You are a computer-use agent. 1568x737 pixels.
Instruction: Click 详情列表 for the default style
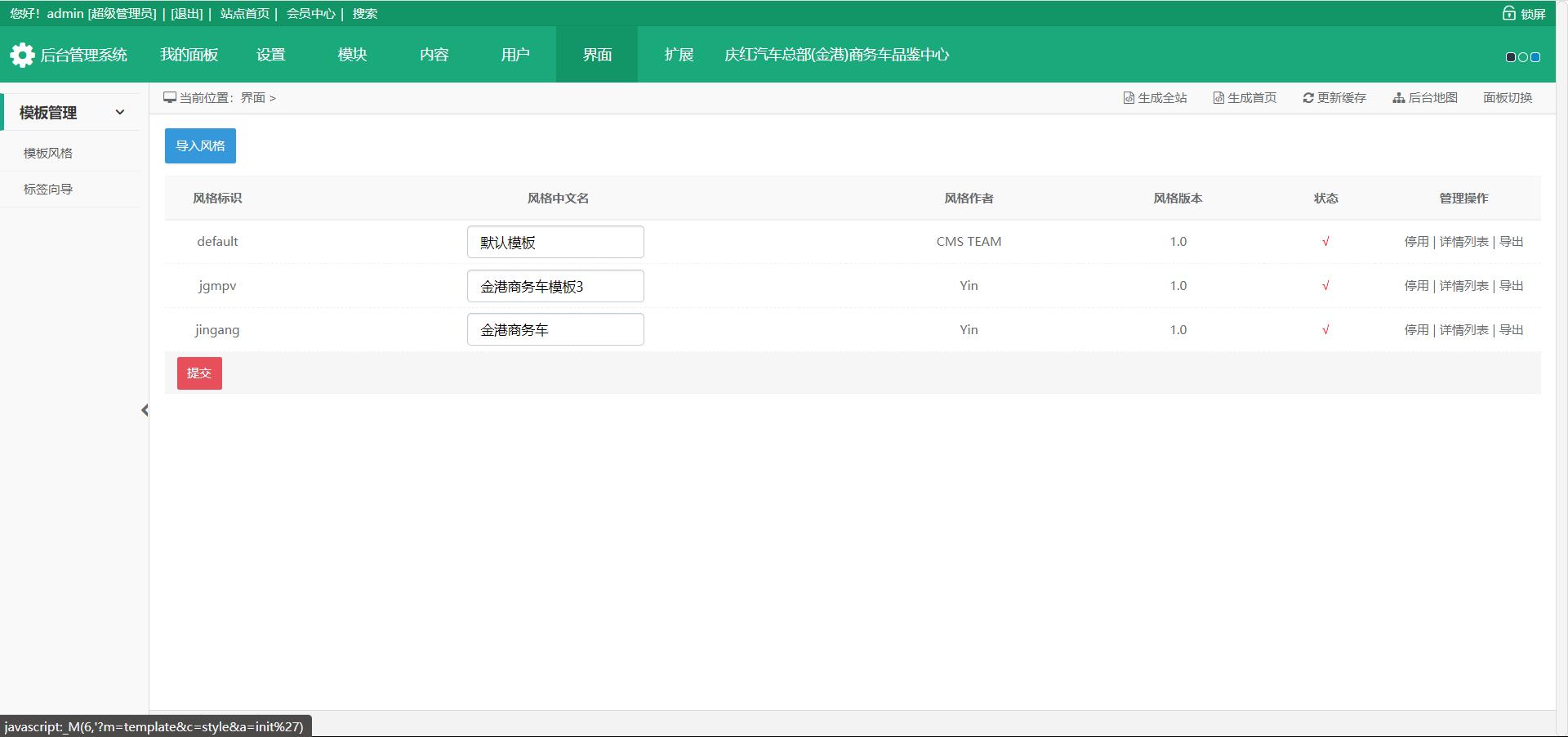tap(1463, 242)
